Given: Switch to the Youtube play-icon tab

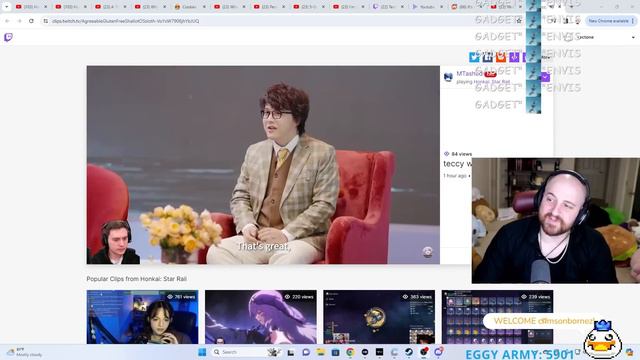Looking at the screenshot, I should (x=428, y=7).
